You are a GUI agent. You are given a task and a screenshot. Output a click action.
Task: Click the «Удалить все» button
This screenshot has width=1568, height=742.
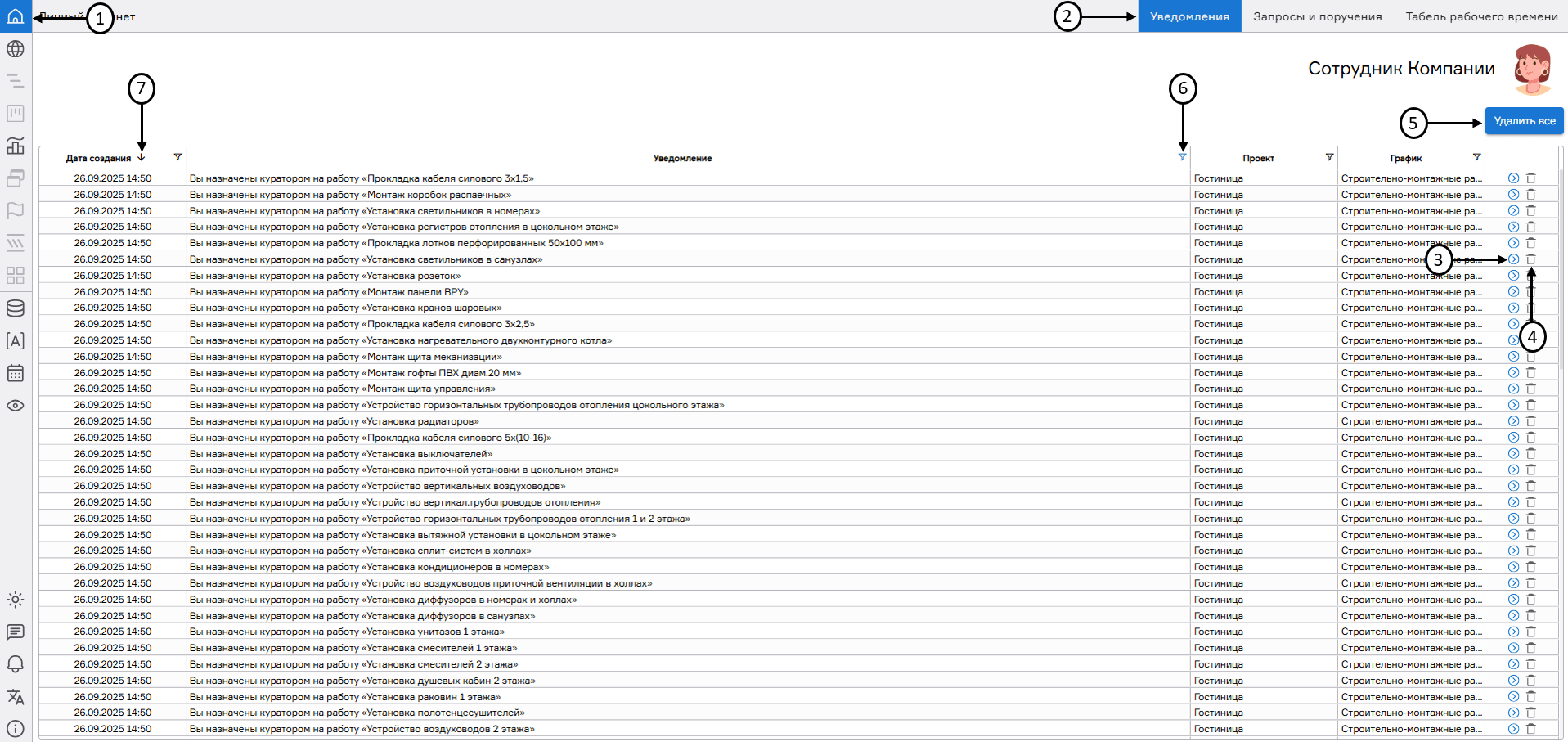(1524, 121)
